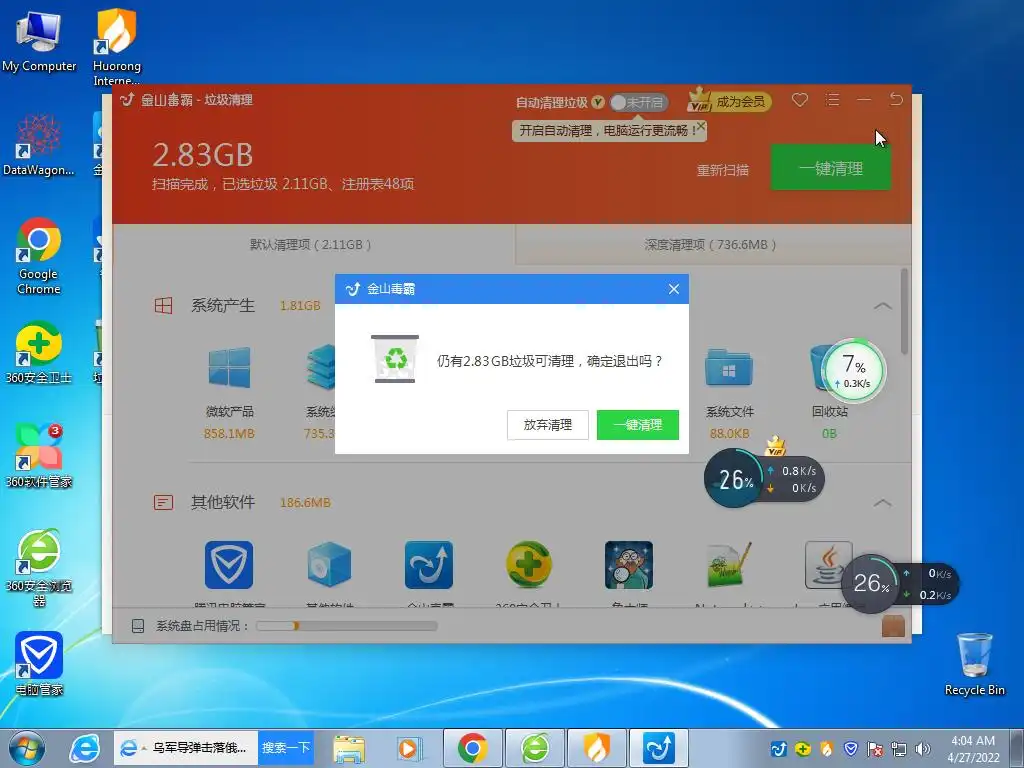The height and width of the screenshot is (768, 1024).
Task: Select the 360安全卫士 item in software list
Action: coord(529,565)
